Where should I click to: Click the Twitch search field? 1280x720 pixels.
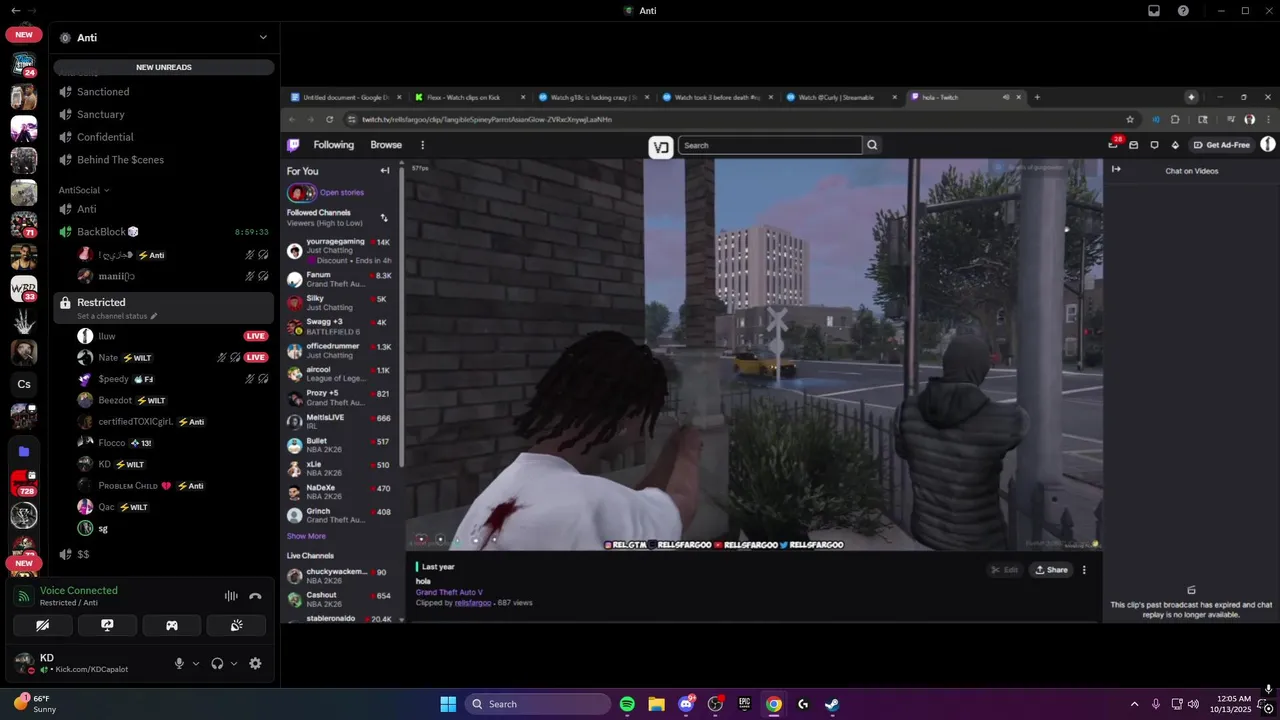coord(770,145)
